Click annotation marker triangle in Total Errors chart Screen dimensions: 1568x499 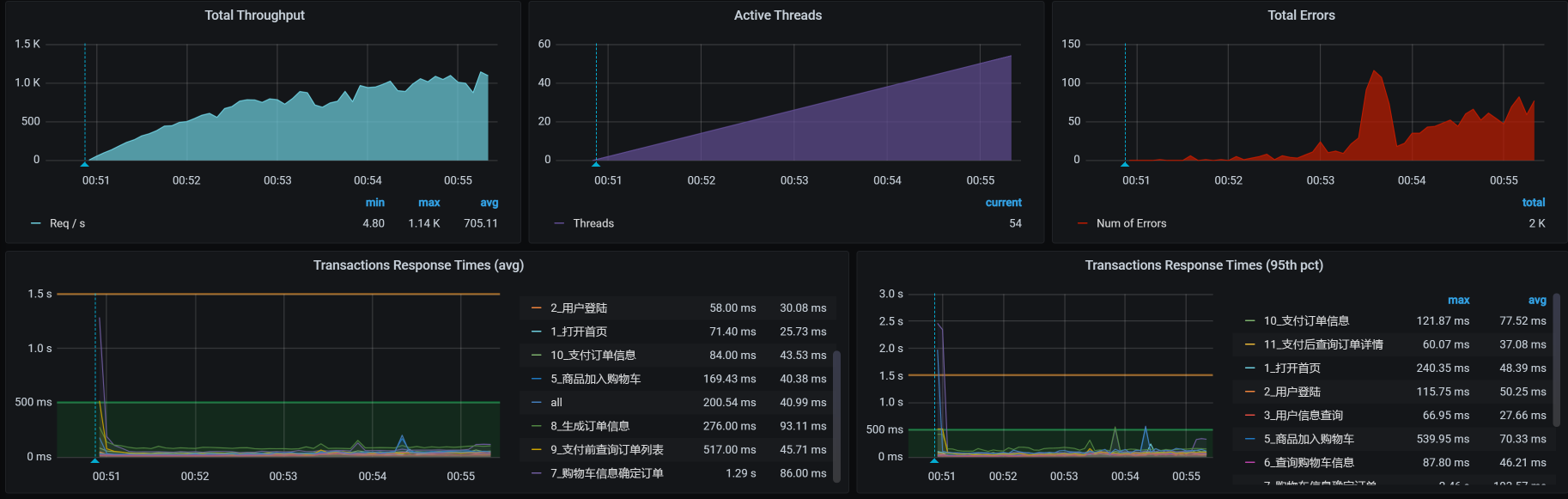[x=1125, y=163]
